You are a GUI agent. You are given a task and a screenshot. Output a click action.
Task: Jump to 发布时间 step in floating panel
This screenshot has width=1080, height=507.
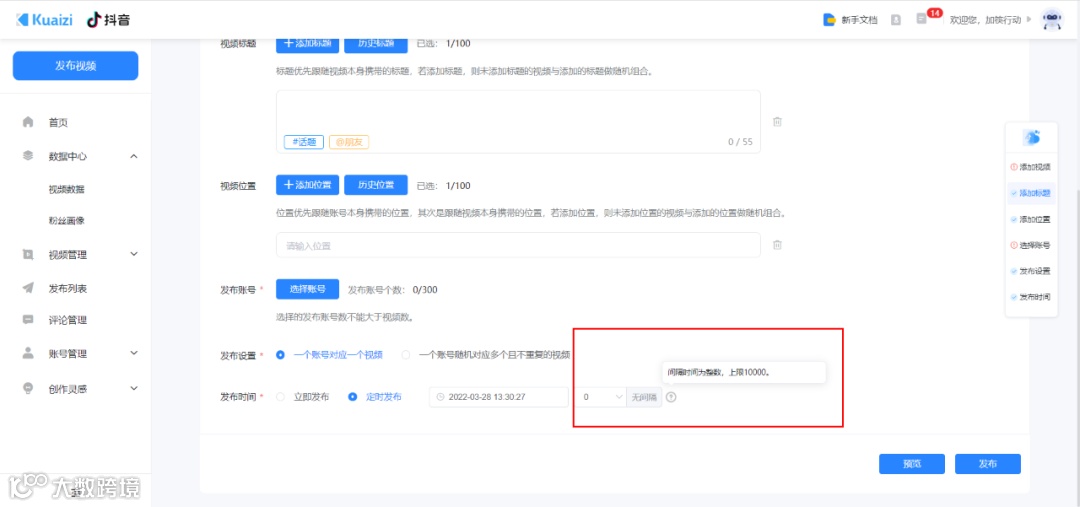pyautogui.click(x=1031, y=298)
